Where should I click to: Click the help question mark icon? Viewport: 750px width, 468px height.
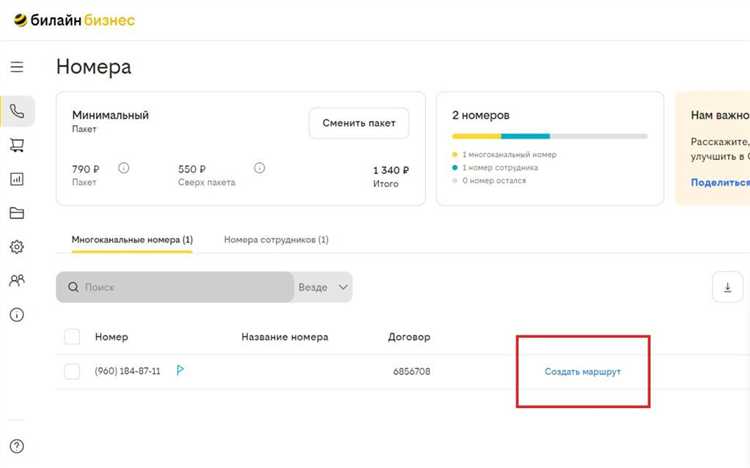click(17, 446)
